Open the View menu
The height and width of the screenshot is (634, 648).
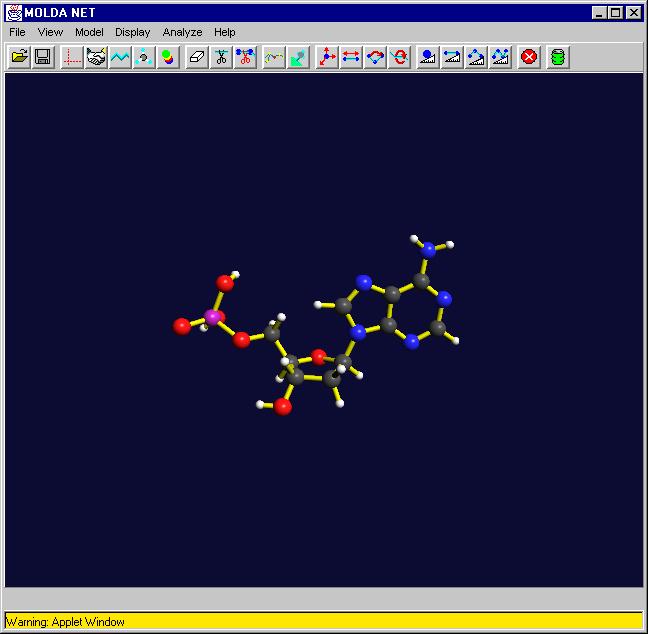click(50, 32)
